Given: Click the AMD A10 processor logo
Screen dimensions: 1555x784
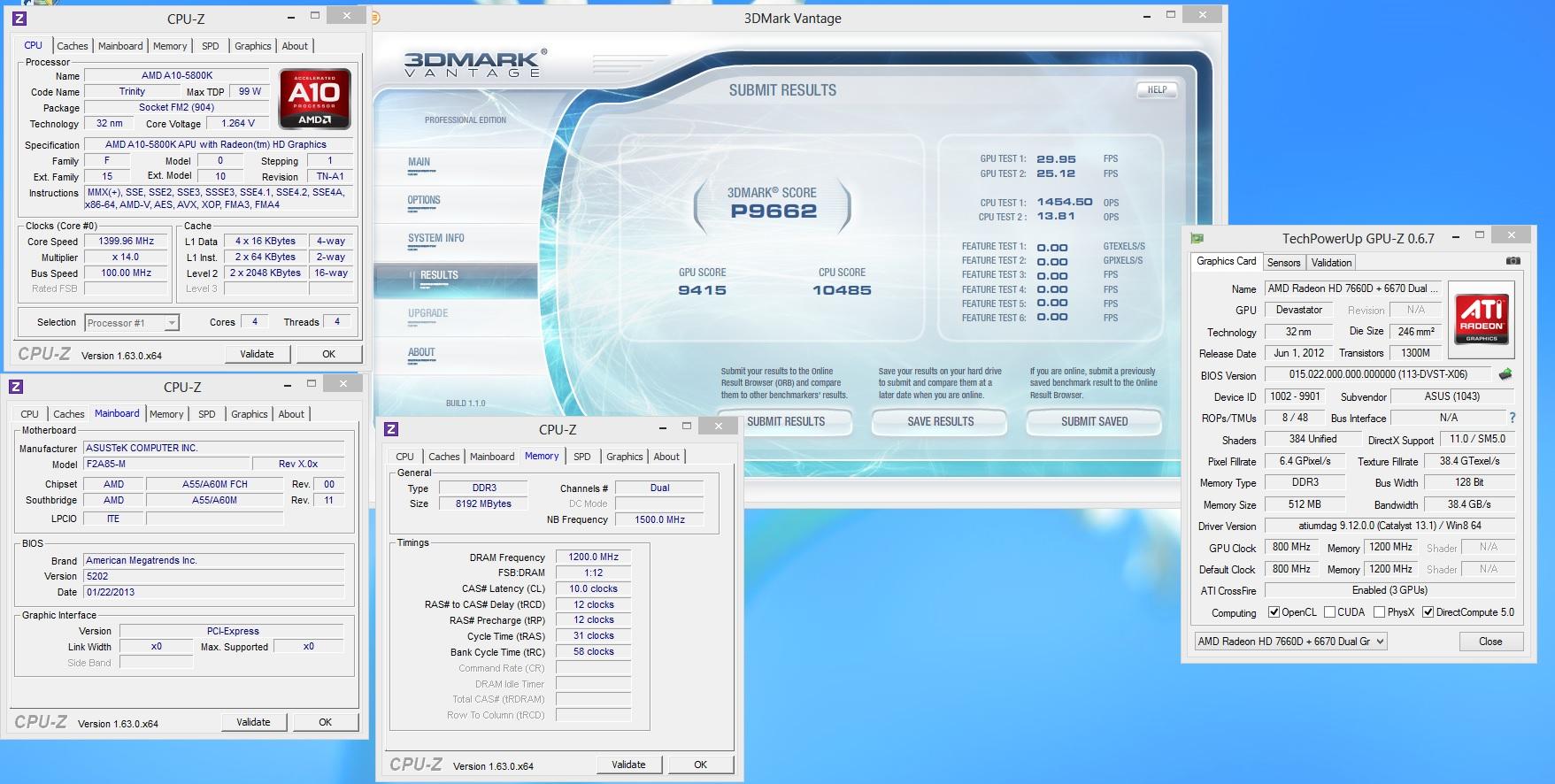Looking at the screenshot, I should 315,97.
